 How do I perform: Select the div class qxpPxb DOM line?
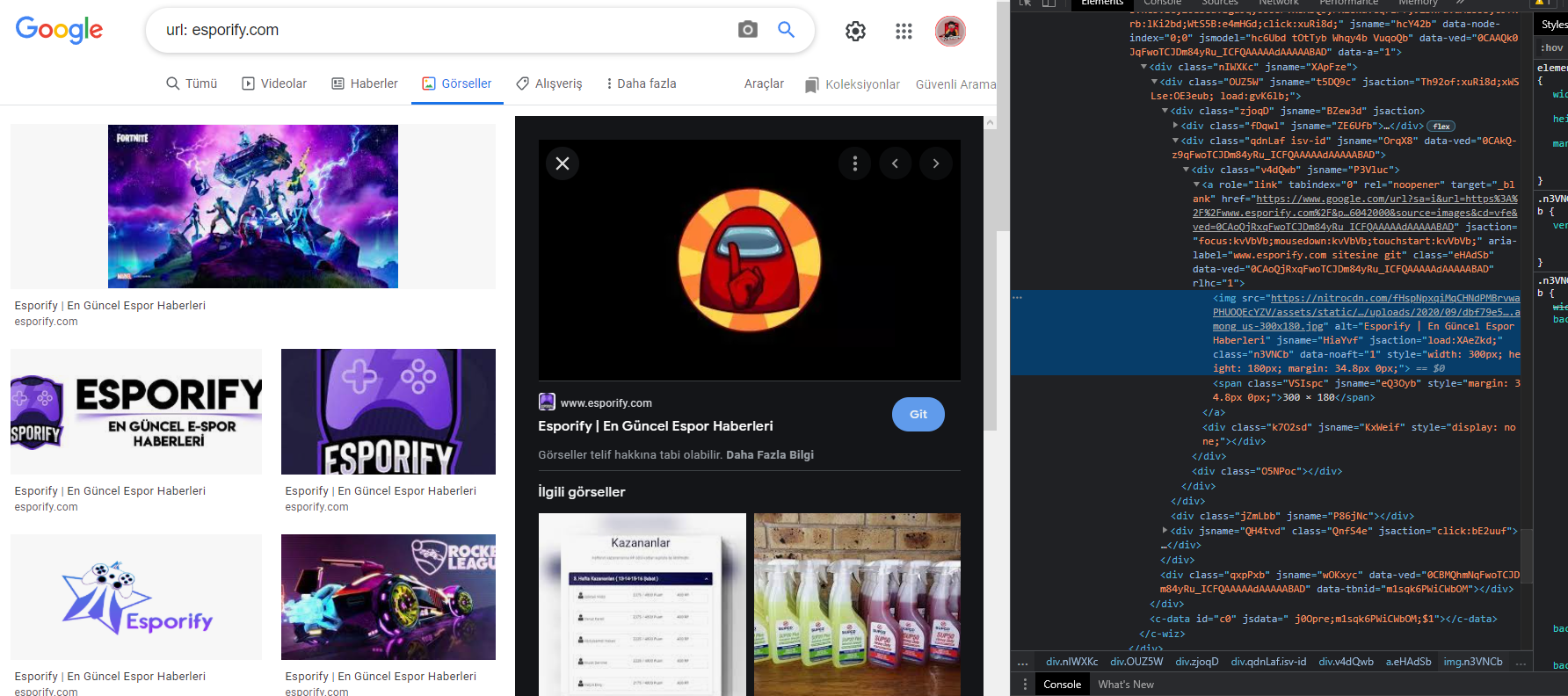coord(1340,582)
